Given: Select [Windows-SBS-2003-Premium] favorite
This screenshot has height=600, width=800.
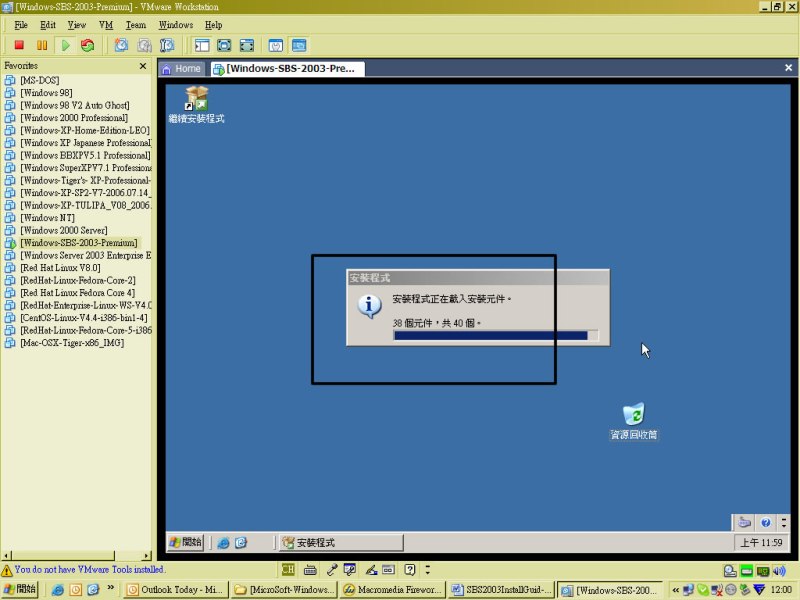Looking at the screenshot, I should pos(79,243).
